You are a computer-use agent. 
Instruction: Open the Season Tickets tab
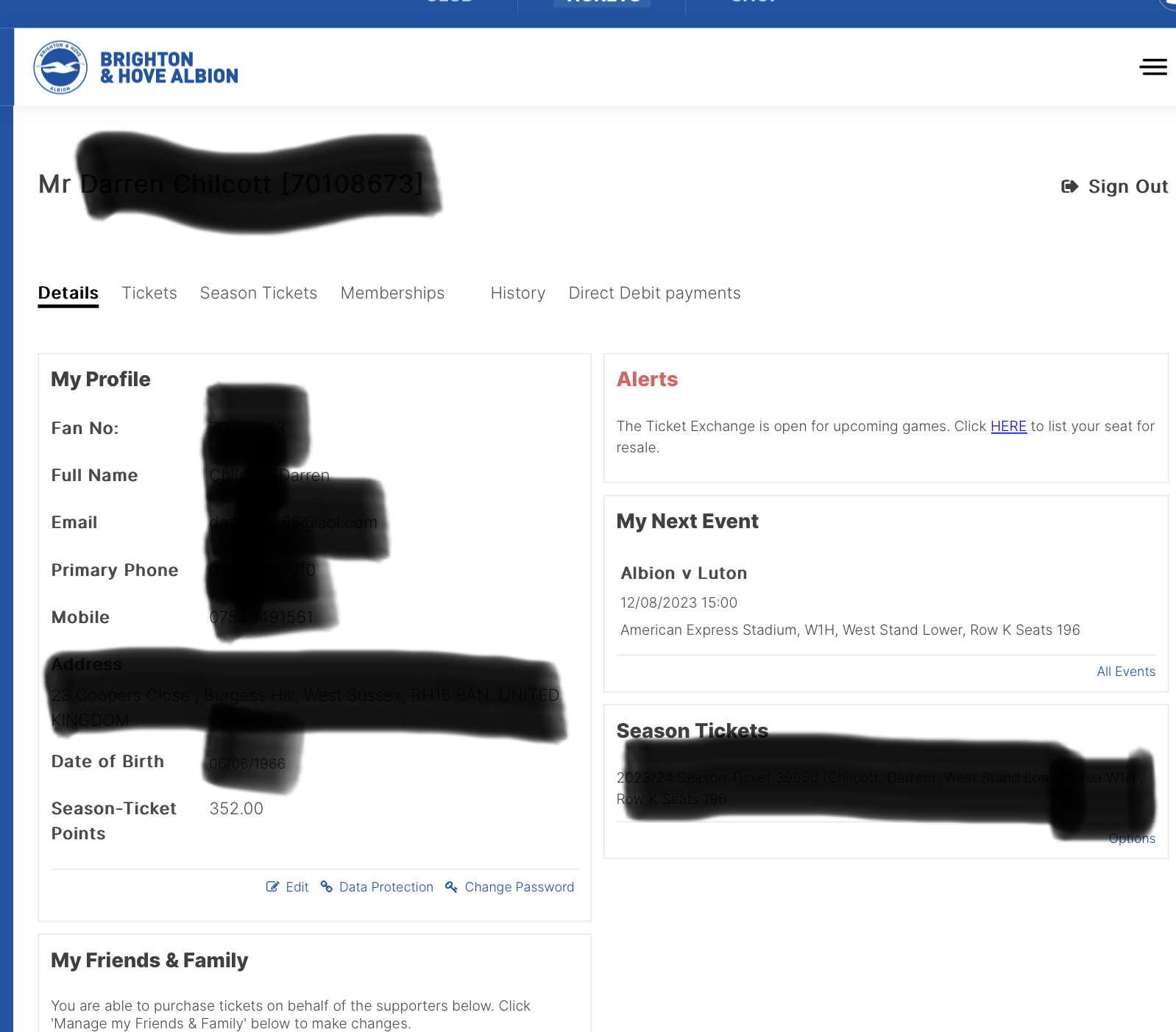(x=258, y=293)
